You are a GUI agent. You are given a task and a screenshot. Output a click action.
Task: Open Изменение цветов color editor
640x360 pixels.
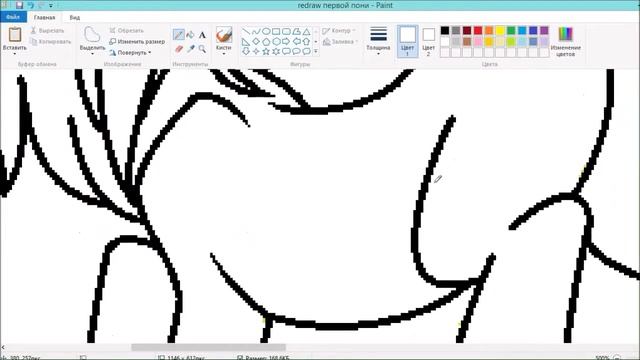[x=566, y=41]
